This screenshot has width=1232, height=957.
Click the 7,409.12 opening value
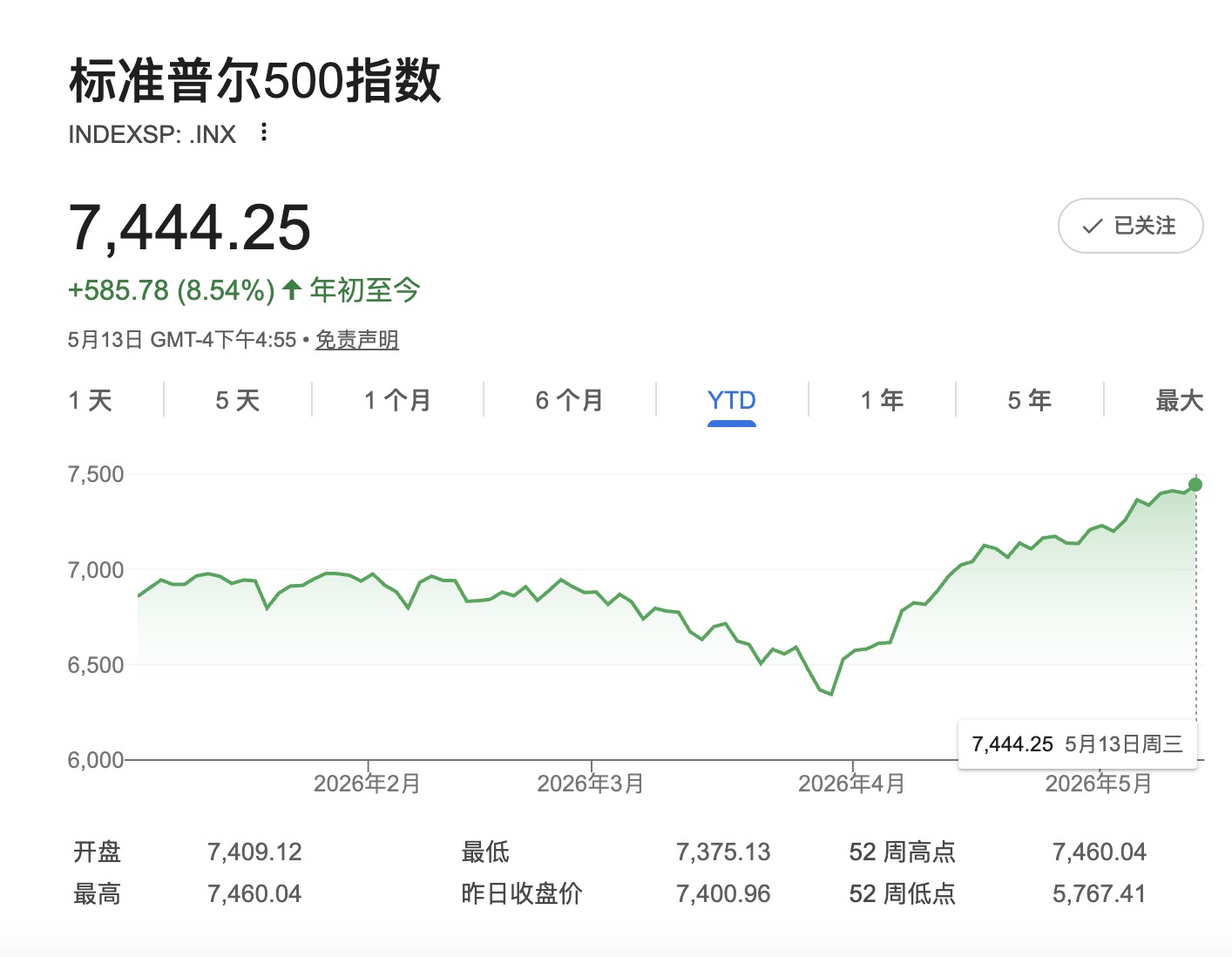coord(254,852)
